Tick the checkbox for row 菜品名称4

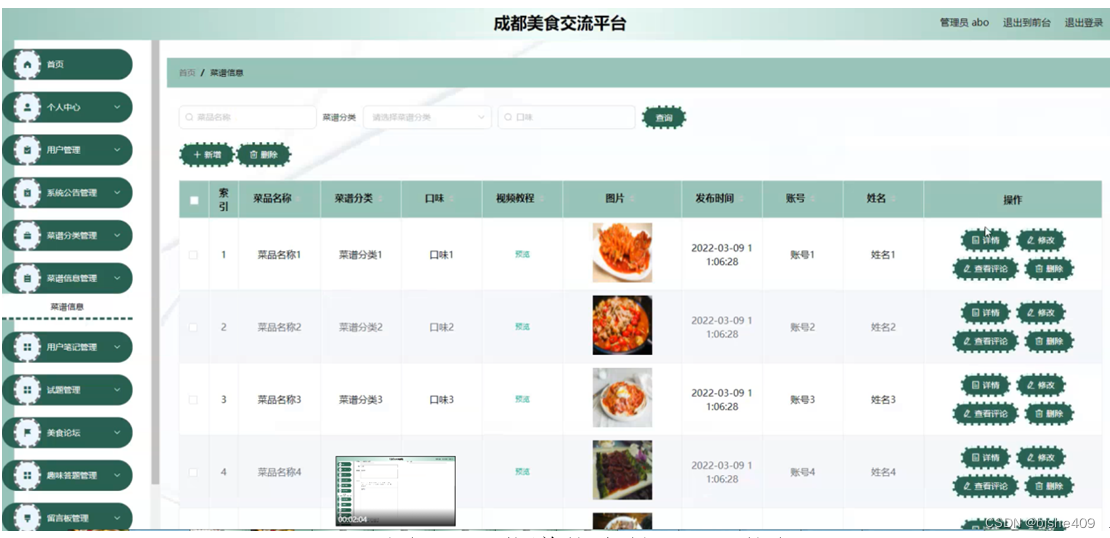tap(193, 472)
